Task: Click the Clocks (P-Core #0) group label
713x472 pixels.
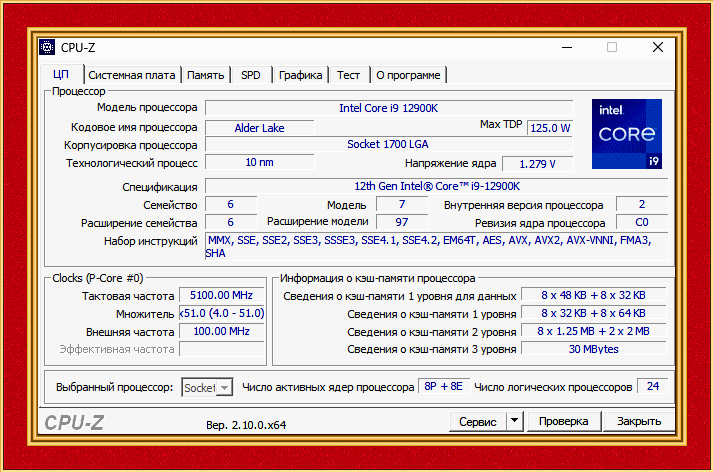Action: [98, 278]
